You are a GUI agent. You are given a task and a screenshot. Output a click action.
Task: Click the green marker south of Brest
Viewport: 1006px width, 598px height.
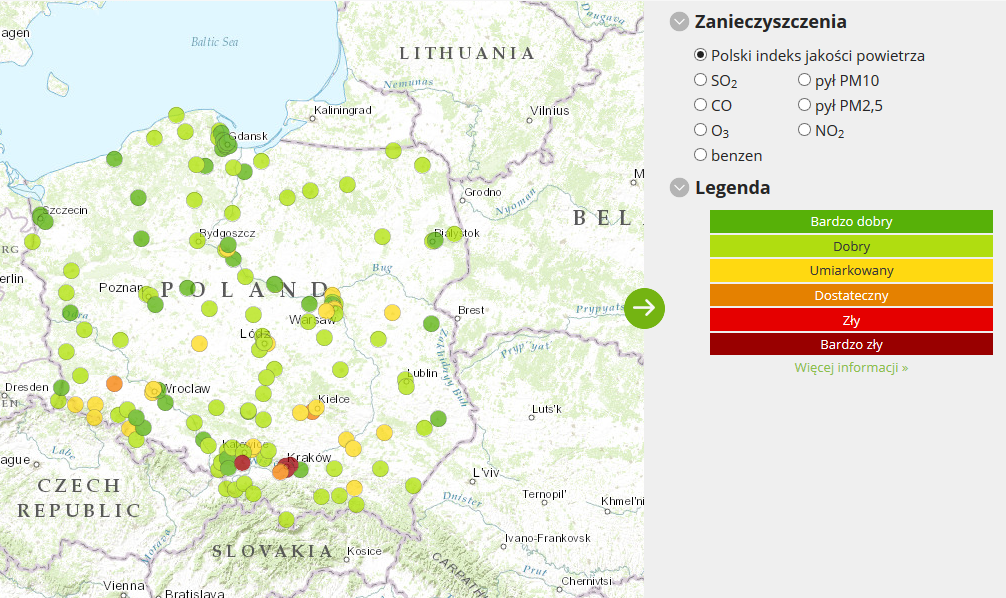coord(431,323)
